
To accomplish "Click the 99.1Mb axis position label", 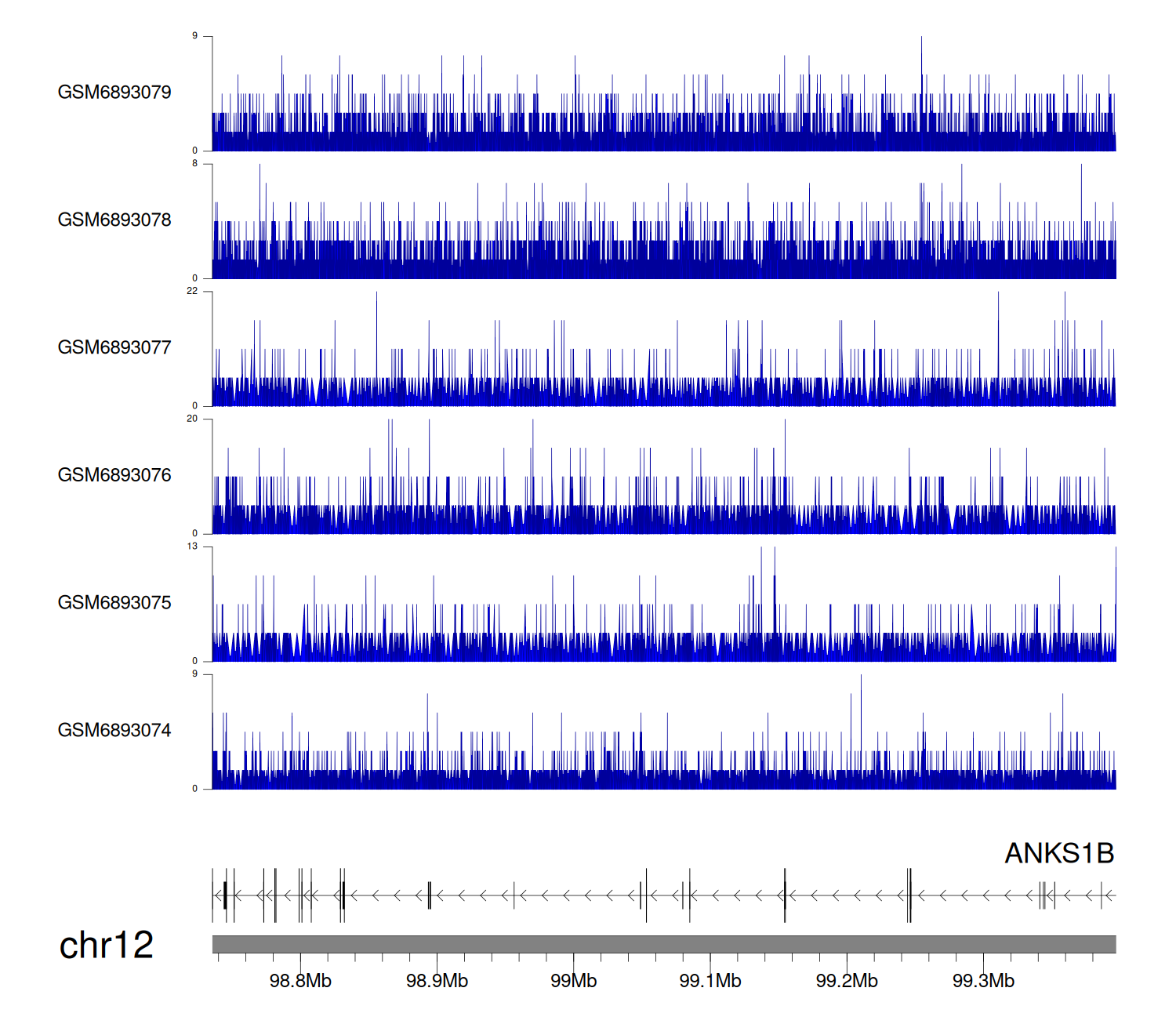I will [710, 981].
